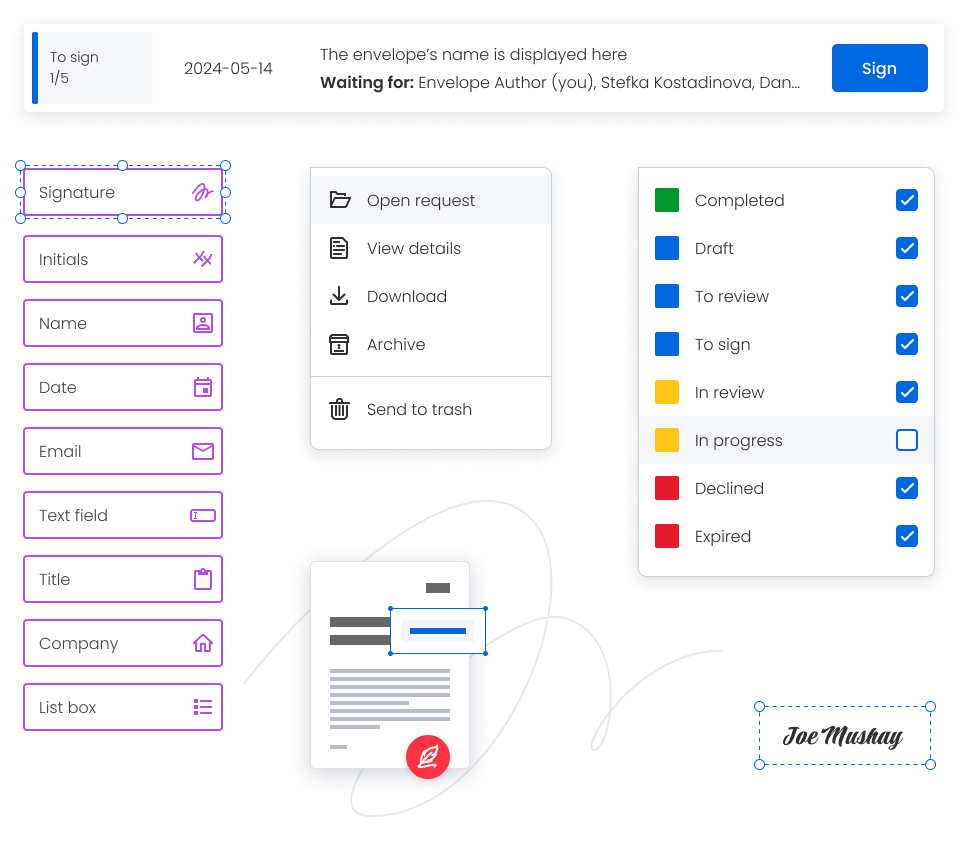Click the green Completed color swatch
The image size is (968, 852).
(x=667, y=200)
